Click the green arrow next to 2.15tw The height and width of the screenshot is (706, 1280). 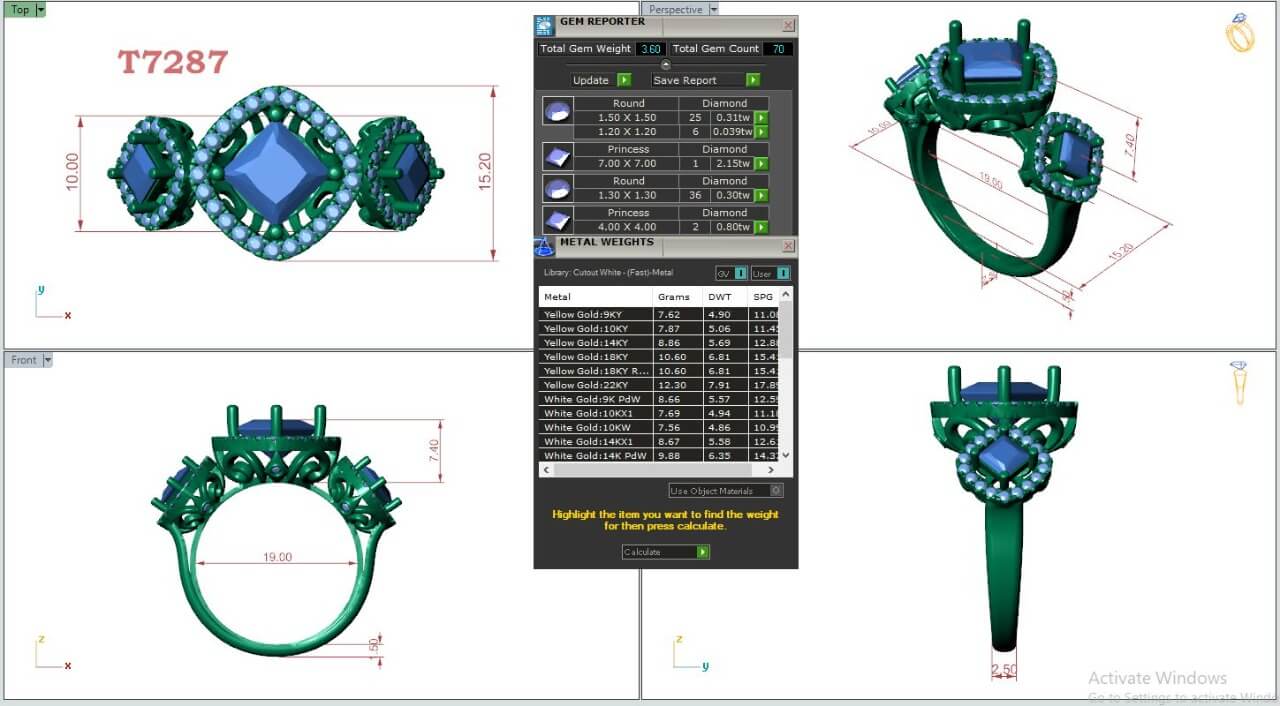[761, 163]
